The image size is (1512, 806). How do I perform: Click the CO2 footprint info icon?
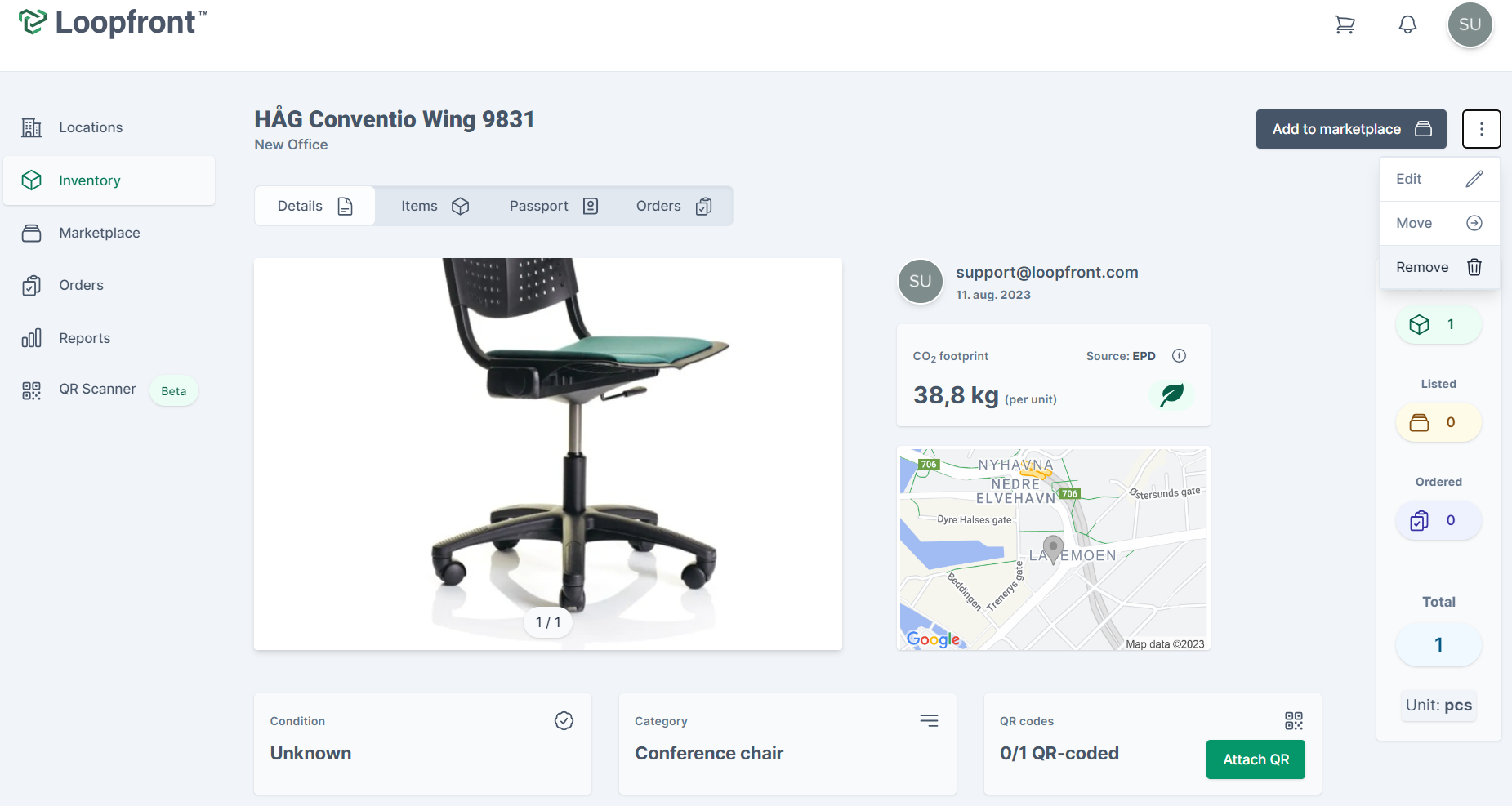point(1179,355)
